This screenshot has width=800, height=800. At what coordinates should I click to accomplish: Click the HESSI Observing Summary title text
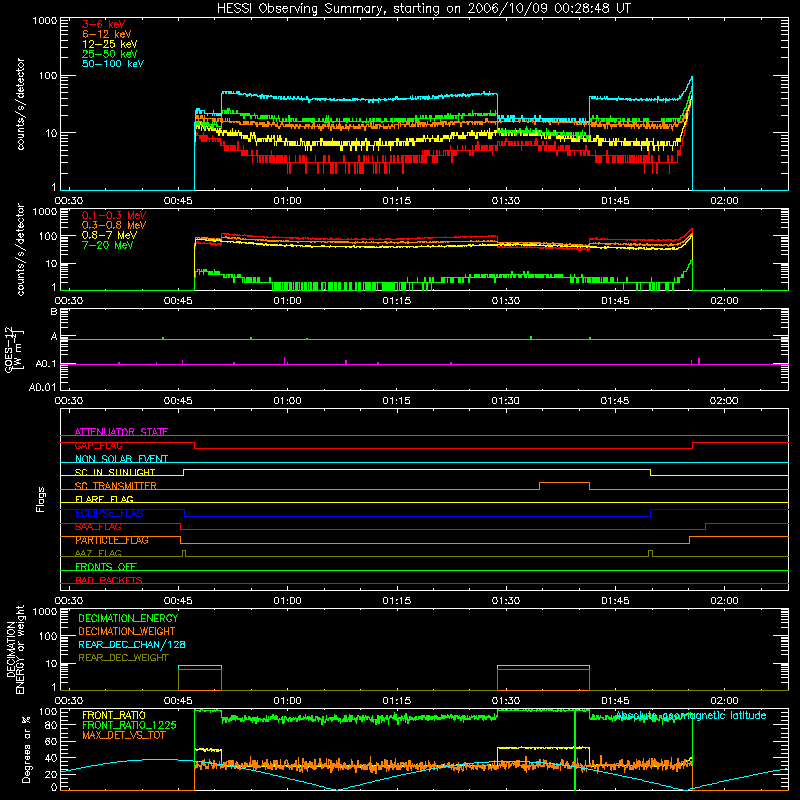pyautogui.click(x=423, y=9)
